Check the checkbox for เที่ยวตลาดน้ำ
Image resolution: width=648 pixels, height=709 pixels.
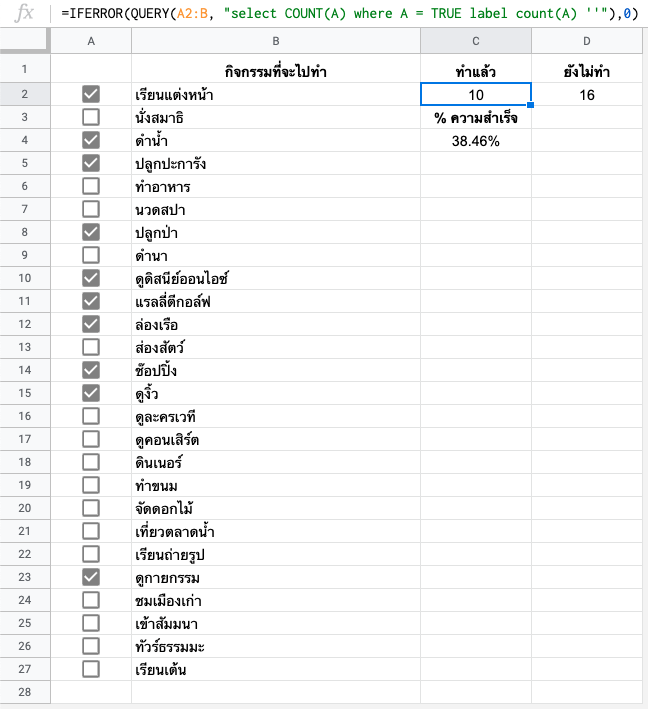click(91, 531)
